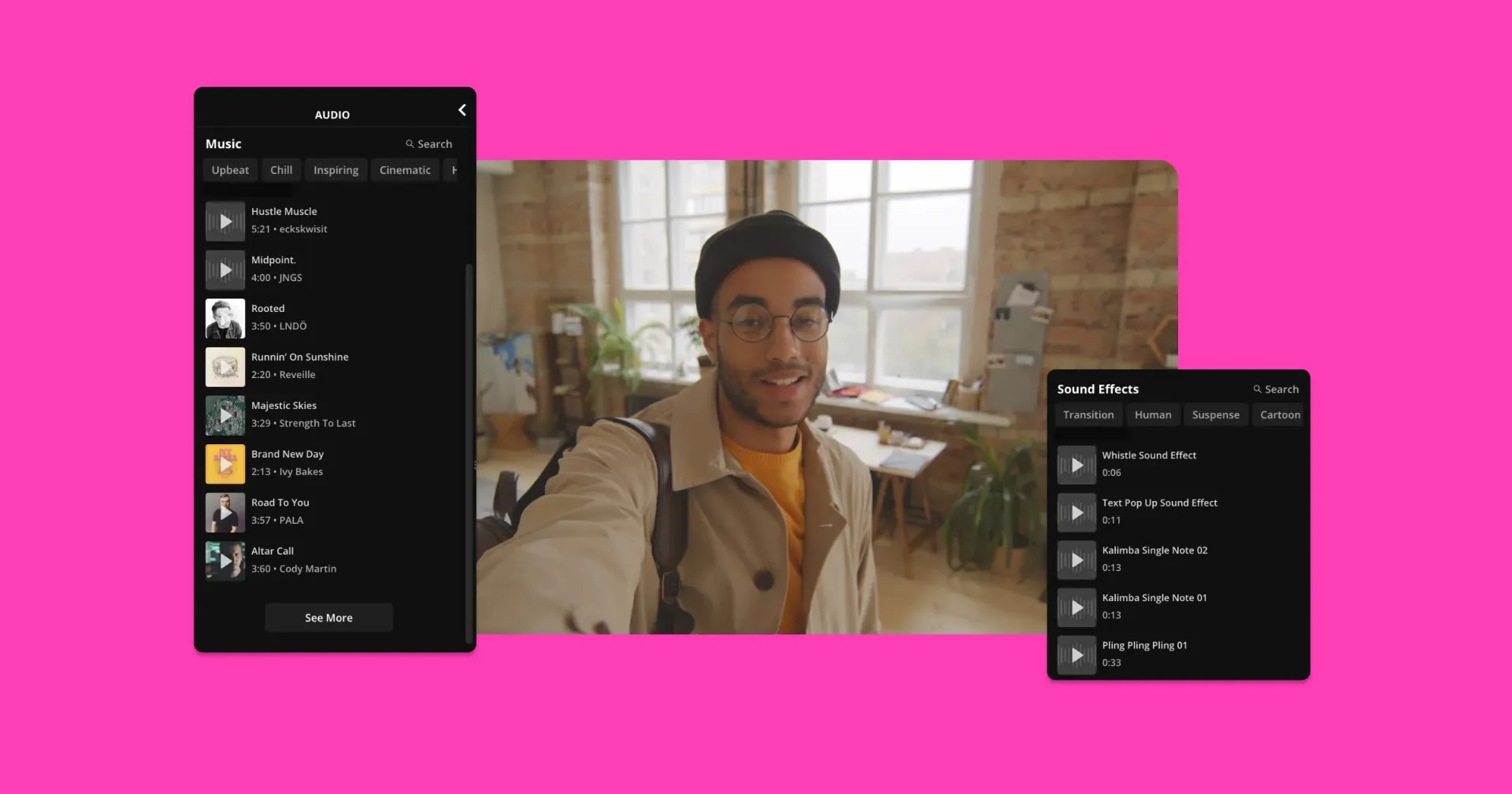Click the Brand New Day album cover
The image size is (1512, 794).
(x=225, y=464)
